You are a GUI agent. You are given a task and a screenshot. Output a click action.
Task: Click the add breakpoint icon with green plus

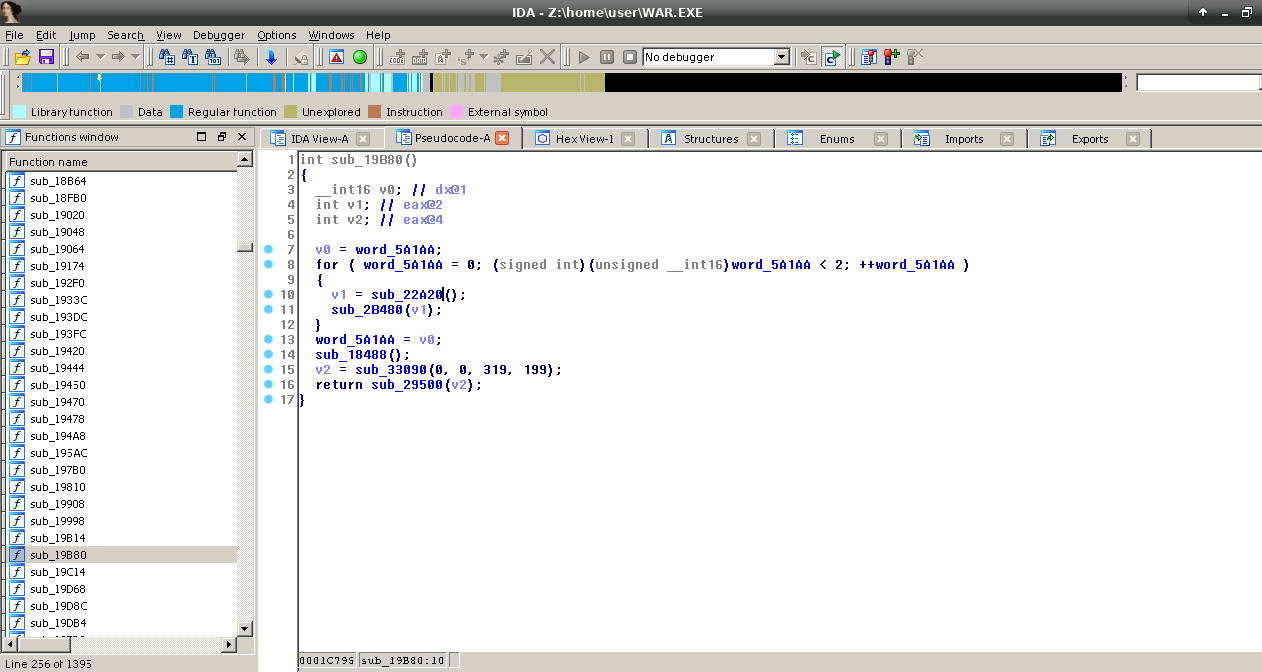890,57
